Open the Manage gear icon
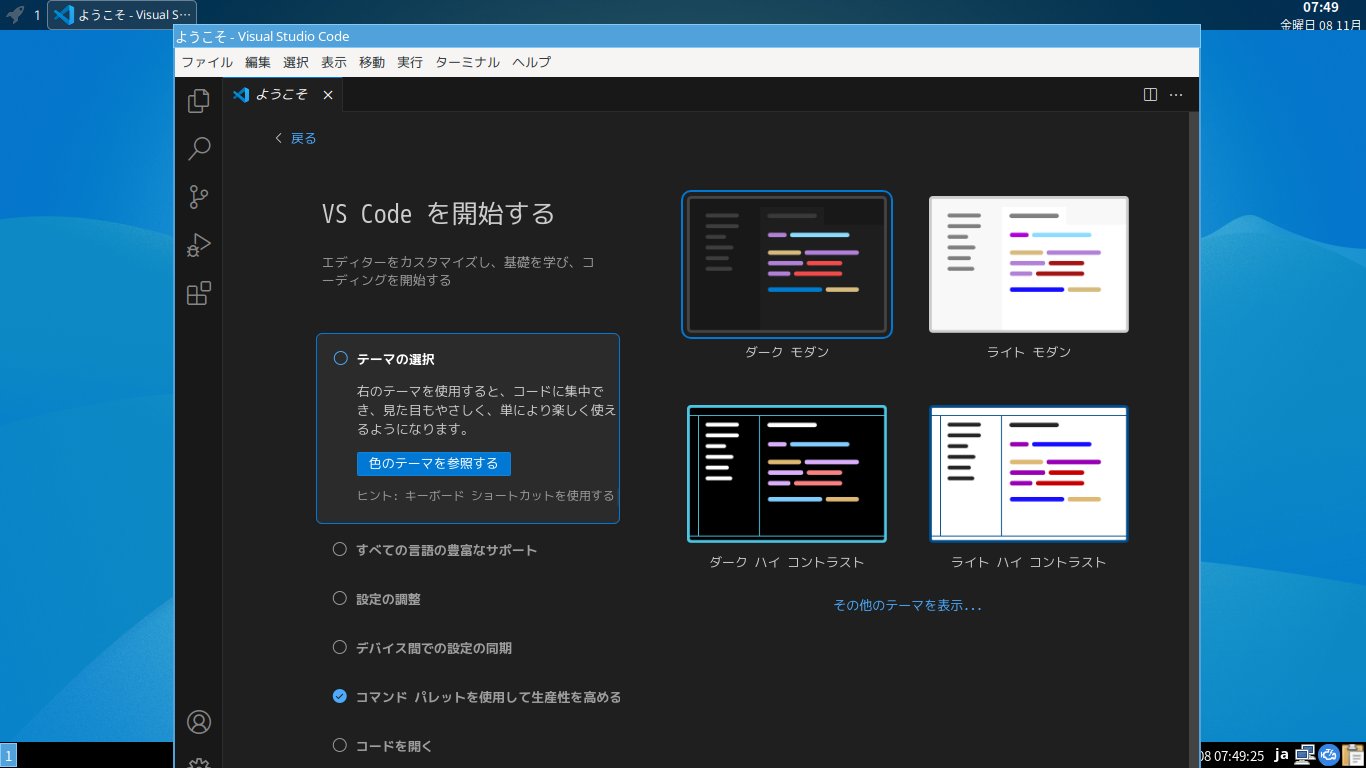Image resolution: width=1366 pixels, height=768 pixels. point(199,762)
